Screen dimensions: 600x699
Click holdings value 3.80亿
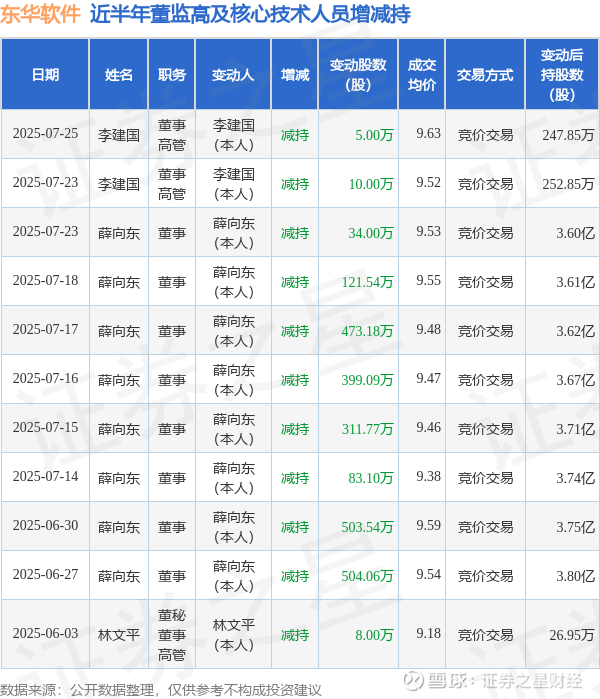coord(575,576)
